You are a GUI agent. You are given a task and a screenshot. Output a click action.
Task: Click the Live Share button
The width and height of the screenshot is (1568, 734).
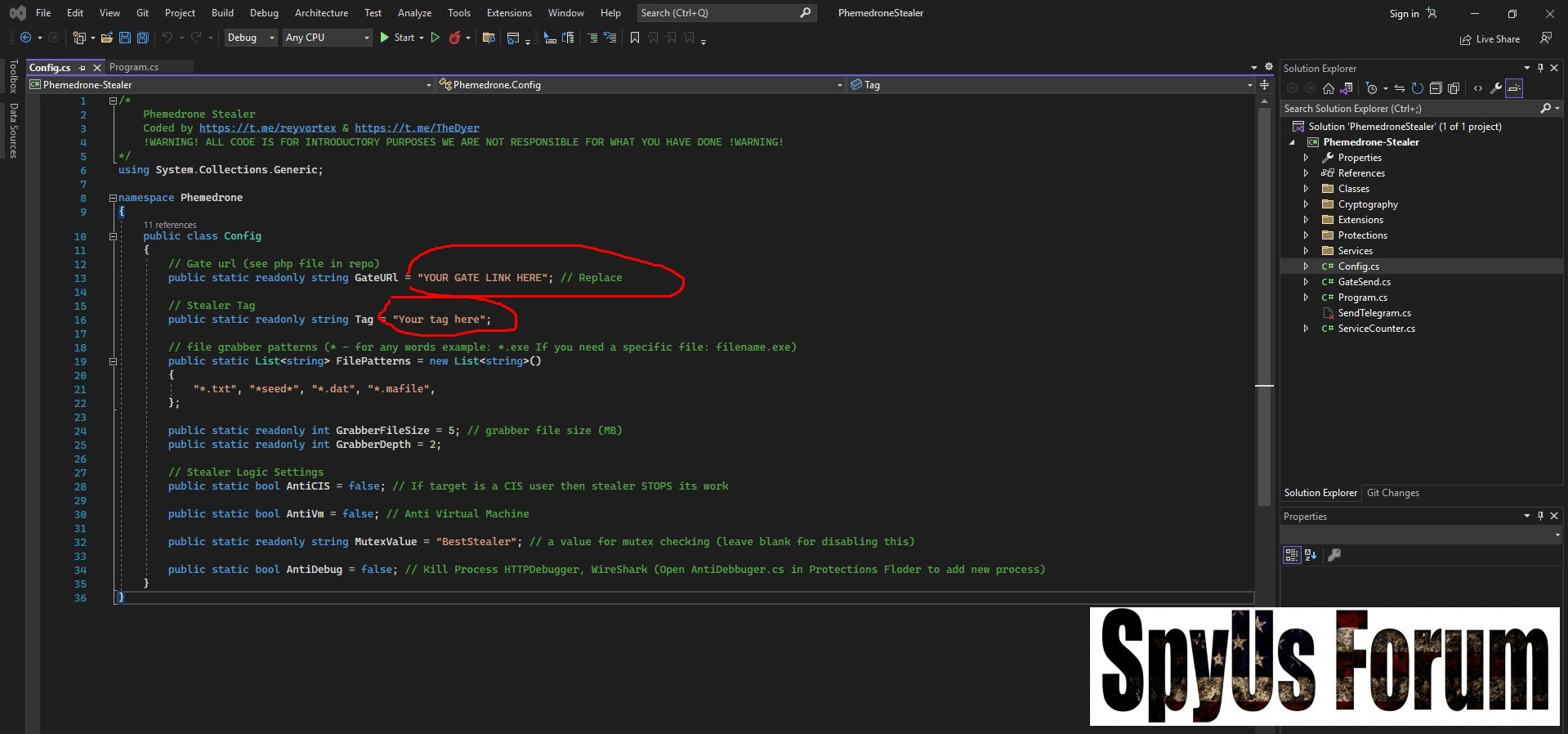1490,39
